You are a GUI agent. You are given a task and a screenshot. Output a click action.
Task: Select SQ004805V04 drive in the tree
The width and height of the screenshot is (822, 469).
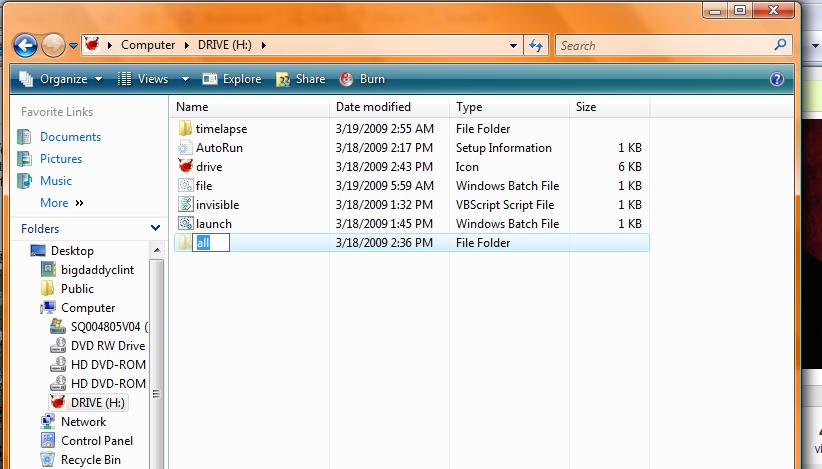click(109, 327)
